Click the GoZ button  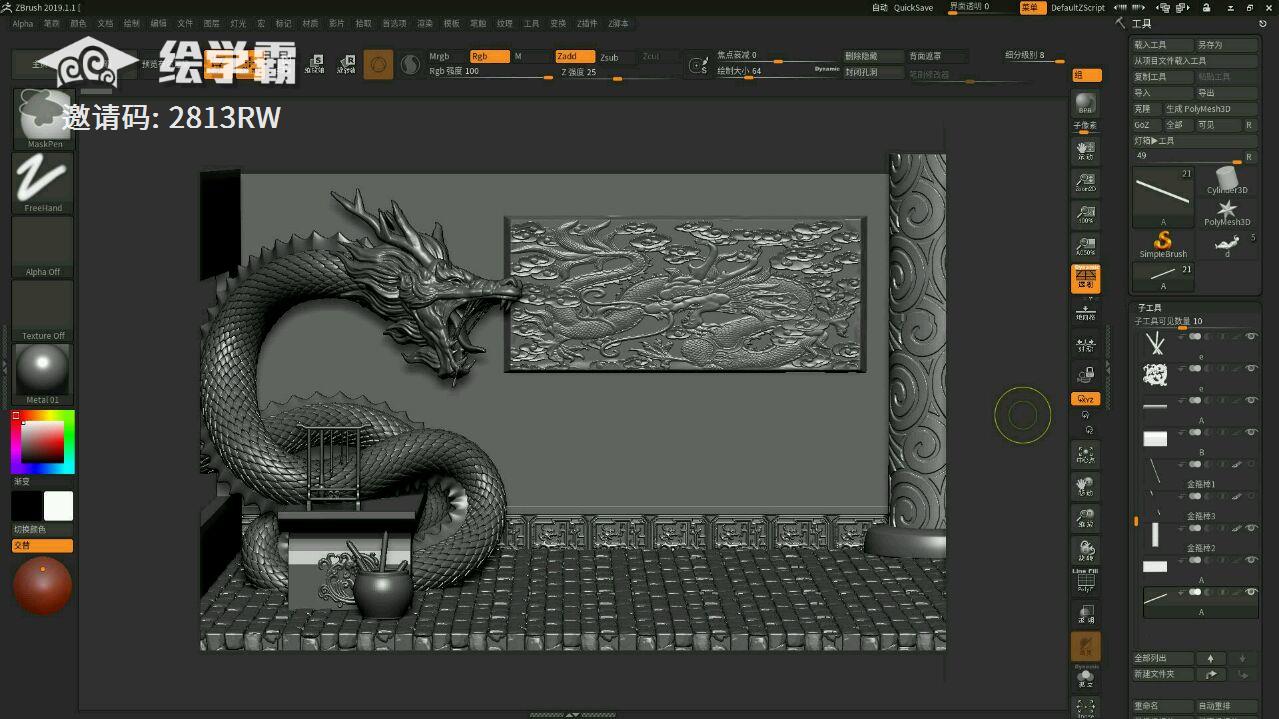(1146, 125)
